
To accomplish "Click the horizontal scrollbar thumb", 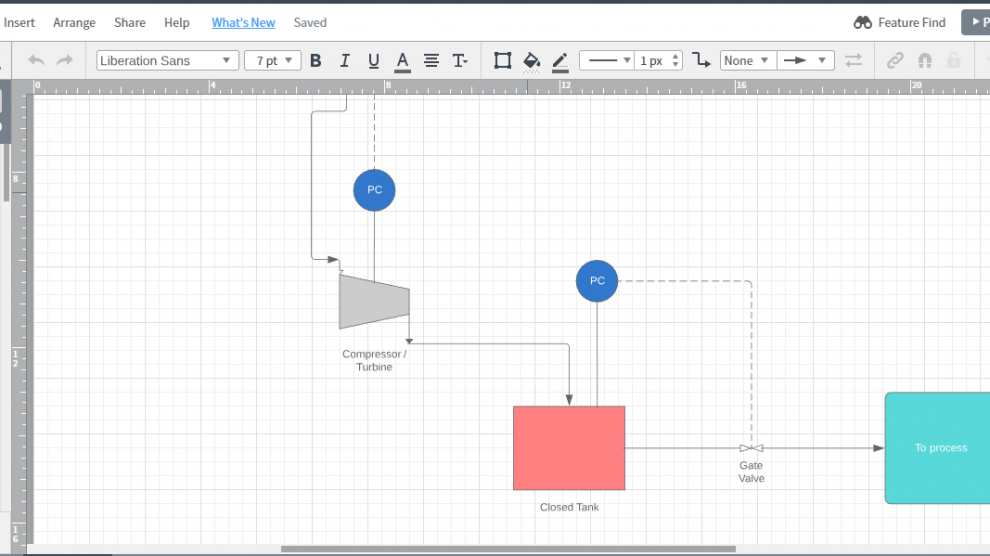I will click(x=508, y=549).
